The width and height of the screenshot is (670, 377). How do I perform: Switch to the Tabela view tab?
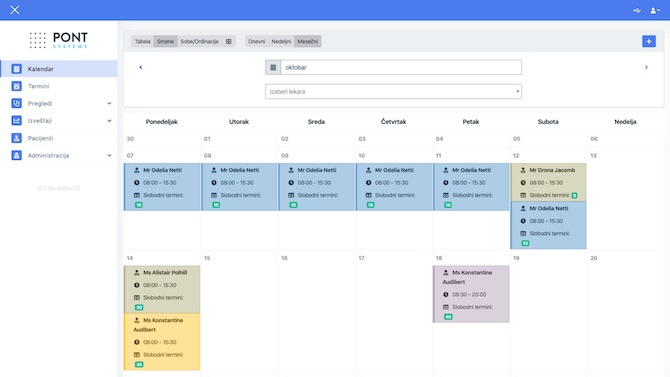point(143,41)
